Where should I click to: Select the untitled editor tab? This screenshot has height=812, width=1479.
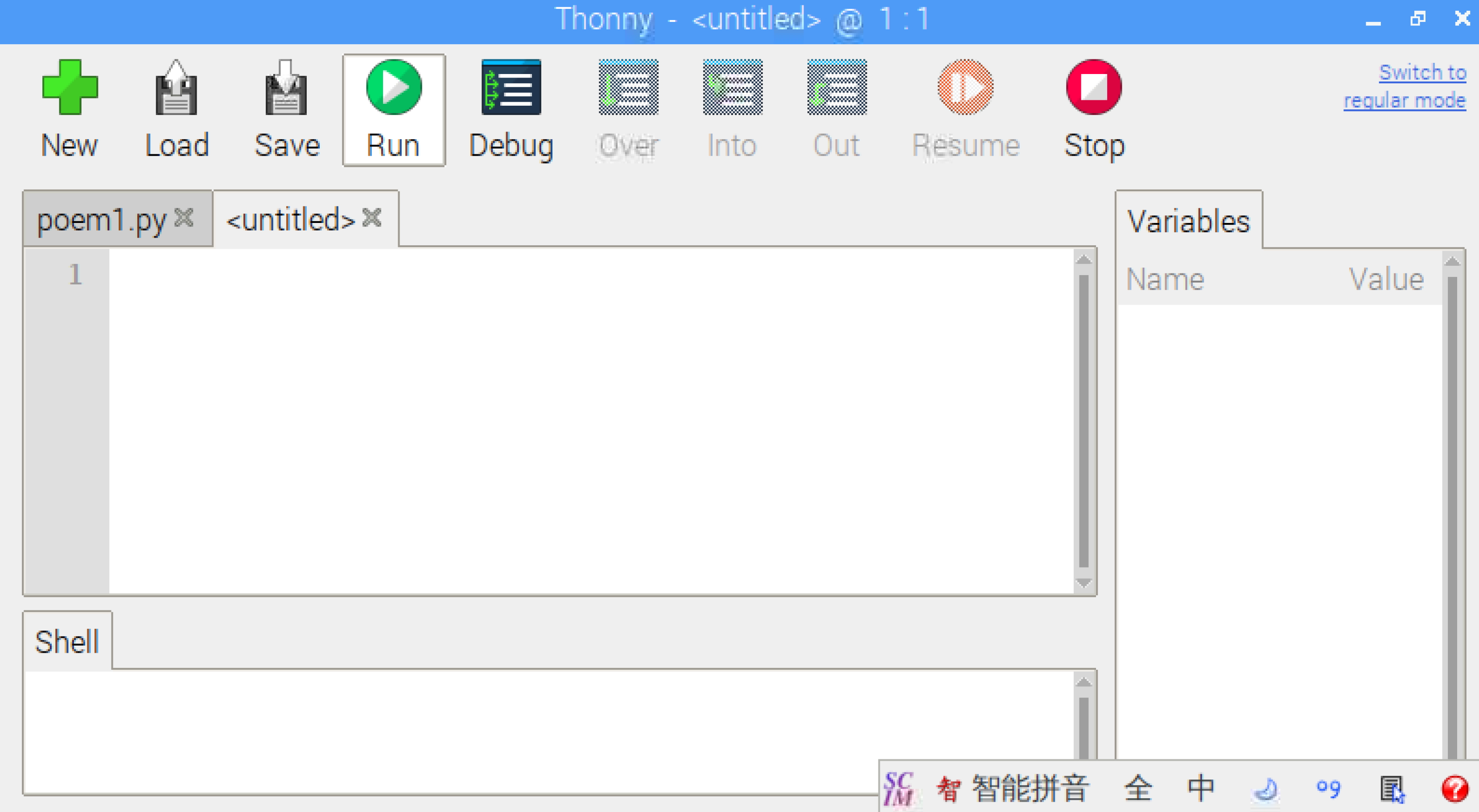coord(291,220)
